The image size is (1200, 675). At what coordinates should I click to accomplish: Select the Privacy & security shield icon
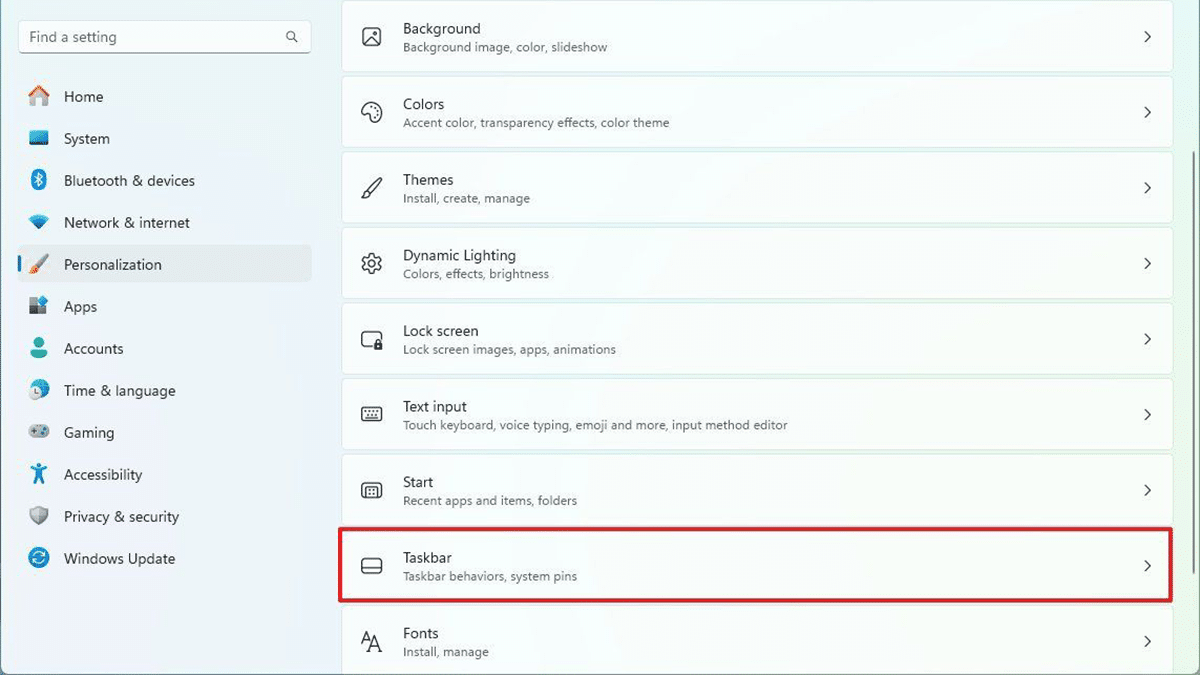coord(39,516)
